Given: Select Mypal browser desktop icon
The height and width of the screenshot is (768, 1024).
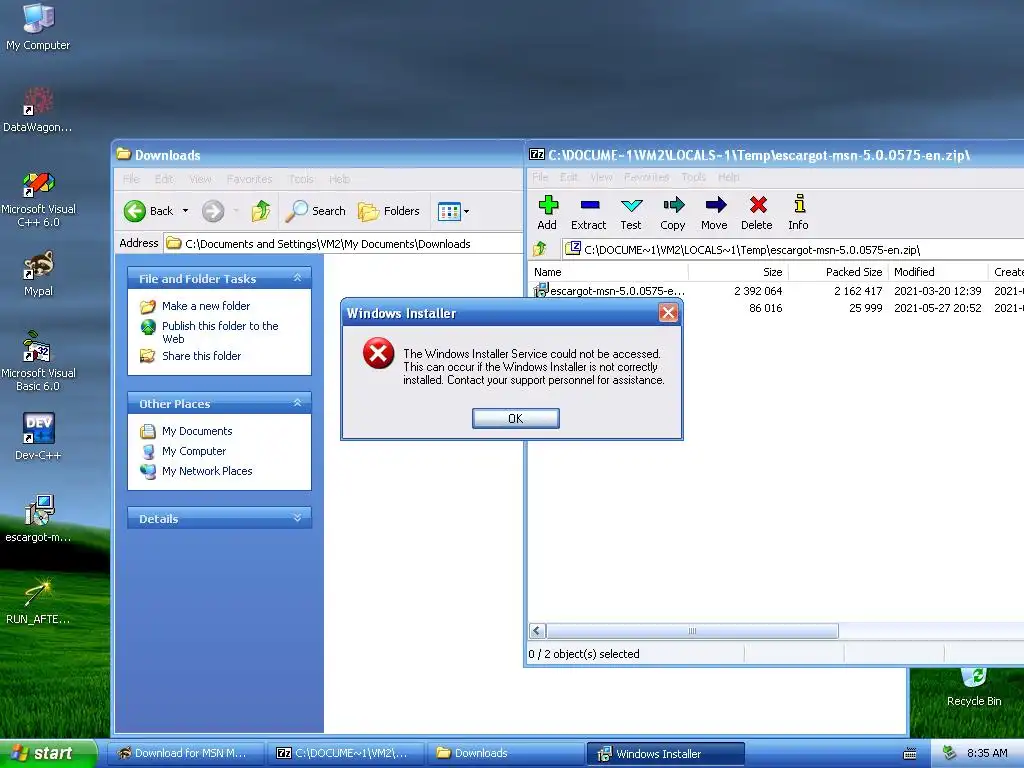Looking at the screenshot, I should [x=38, y=273].
